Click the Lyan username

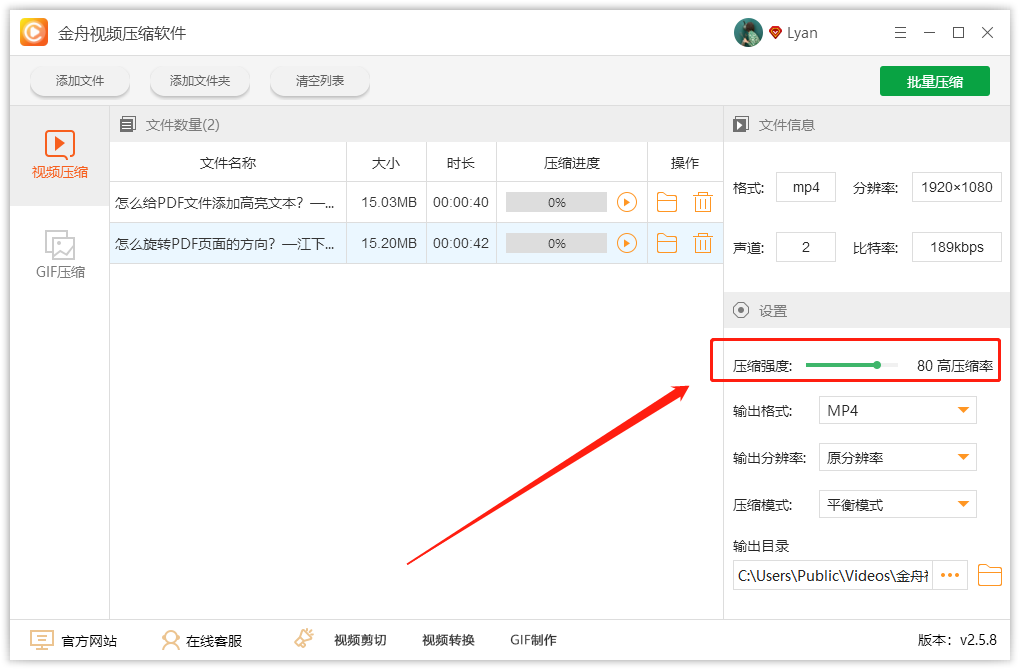[802, 33]
